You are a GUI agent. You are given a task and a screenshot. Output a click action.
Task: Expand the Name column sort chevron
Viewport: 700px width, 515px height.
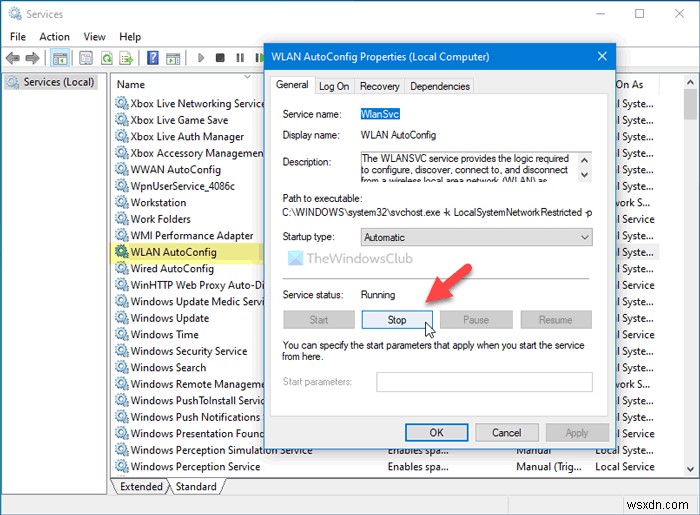pos(247,77)
